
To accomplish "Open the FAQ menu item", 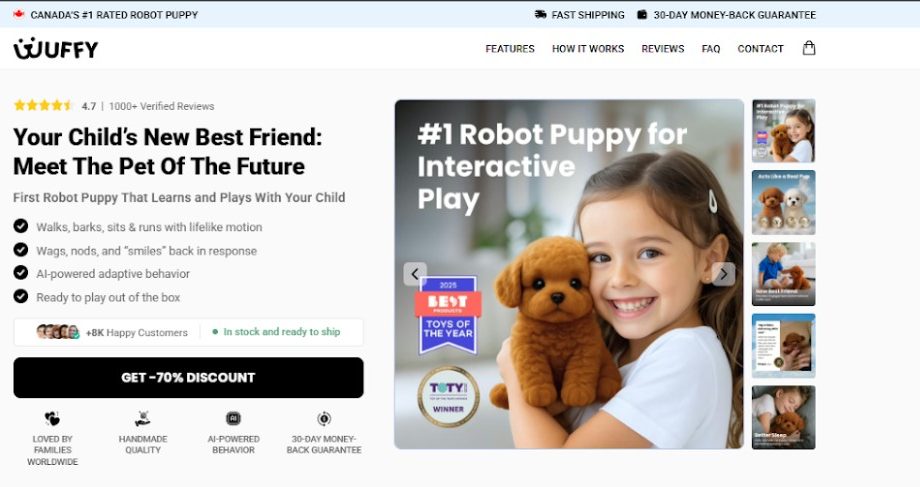I will coord(711,49).
